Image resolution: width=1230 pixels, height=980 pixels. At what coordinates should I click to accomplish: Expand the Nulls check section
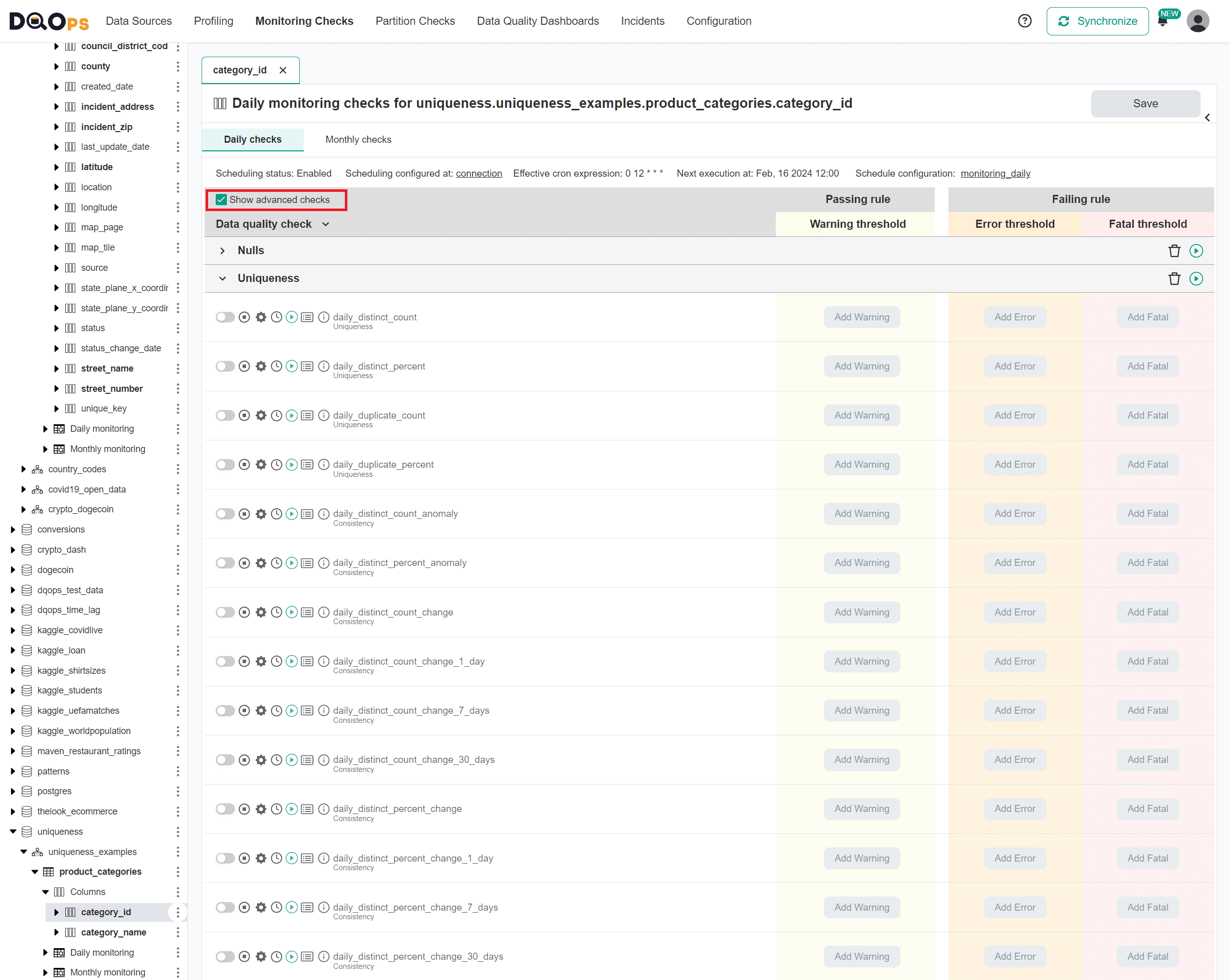pos(222,251)
